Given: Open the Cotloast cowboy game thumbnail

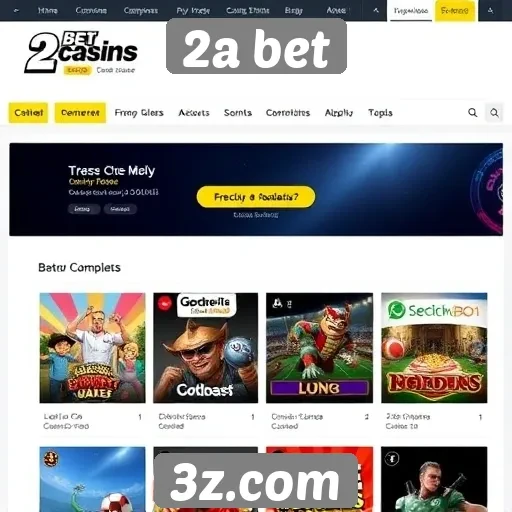Looking at the screenshot, I should pos(205,348).
